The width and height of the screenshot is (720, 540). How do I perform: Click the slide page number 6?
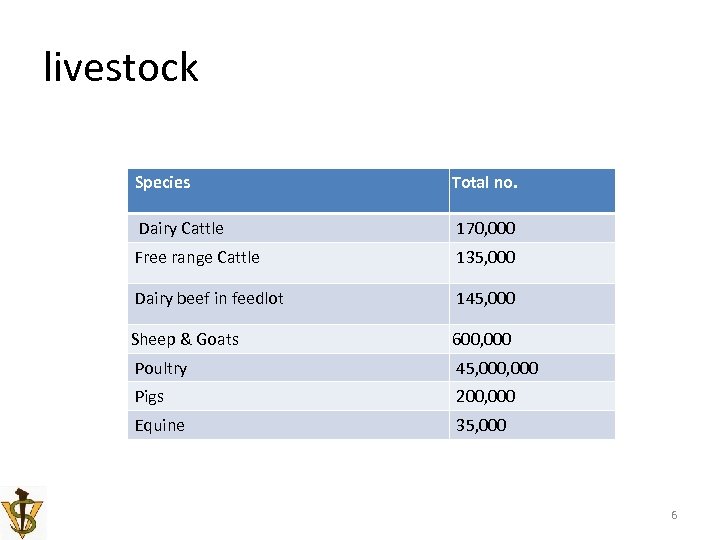[674, 515]
